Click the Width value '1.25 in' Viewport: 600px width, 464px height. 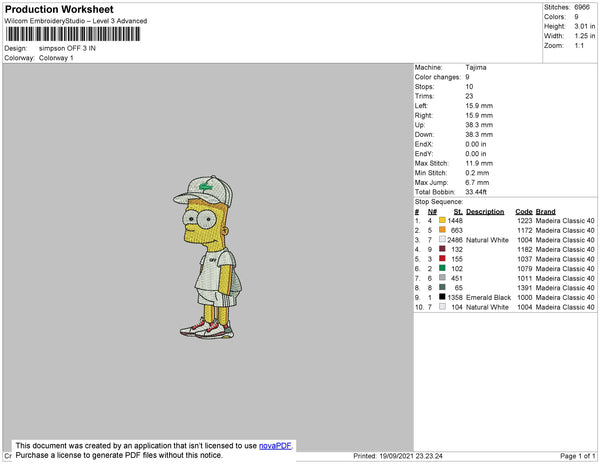pos(585,36)
